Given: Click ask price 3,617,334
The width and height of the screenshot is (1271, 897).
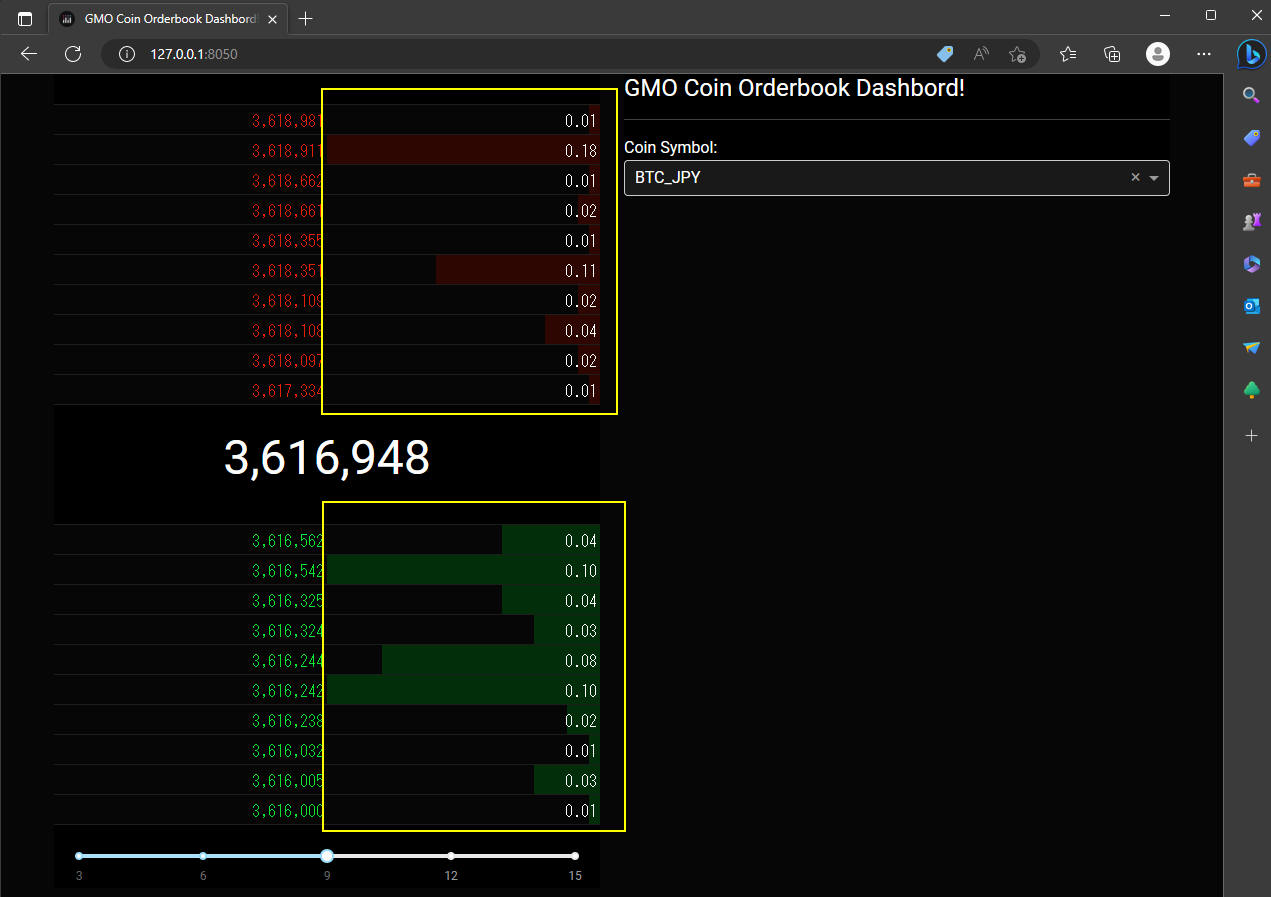Looking at the screenshot, I should [288, 391].
